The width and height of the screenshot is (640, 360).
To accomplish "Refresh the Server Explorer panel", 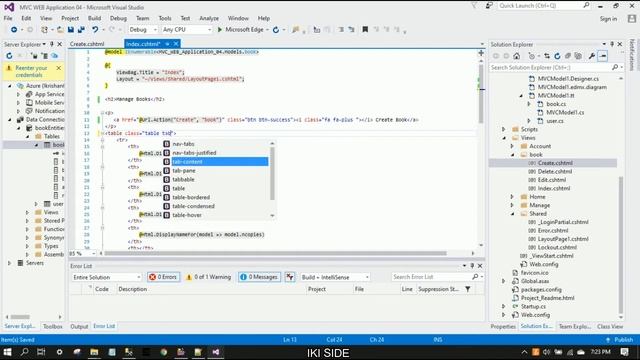I will point(9,56).
